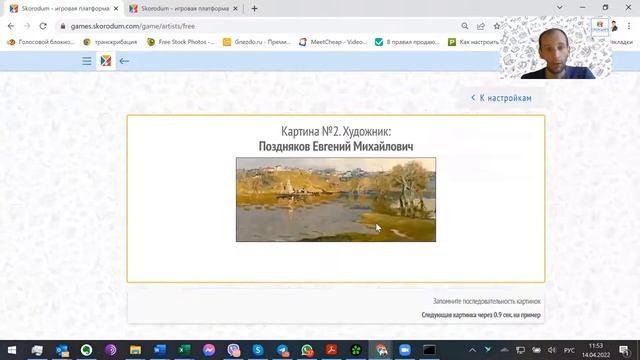Open Messenger from the taskbar

tap(209, 350)
